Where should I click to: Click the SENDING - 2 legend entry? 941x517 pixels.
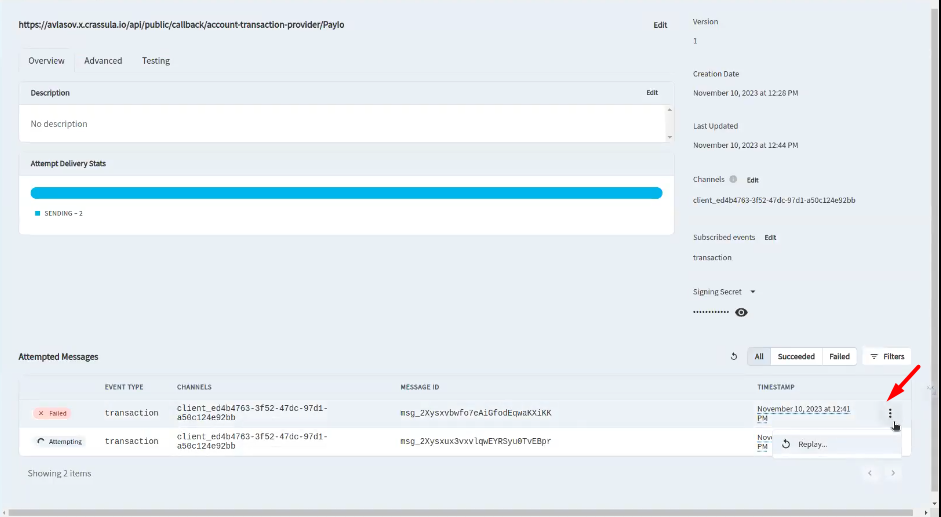click(x=59, y=214)
